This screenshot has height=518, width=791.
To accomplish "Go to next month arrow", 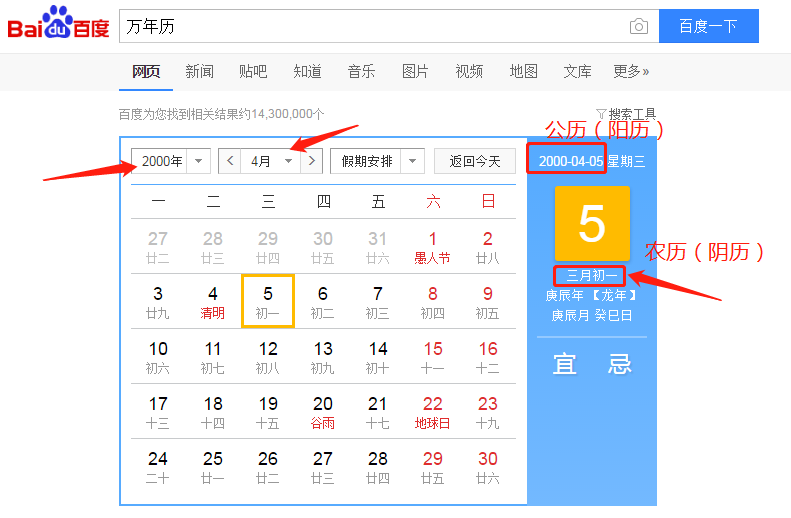I will (x=312, y=161).
